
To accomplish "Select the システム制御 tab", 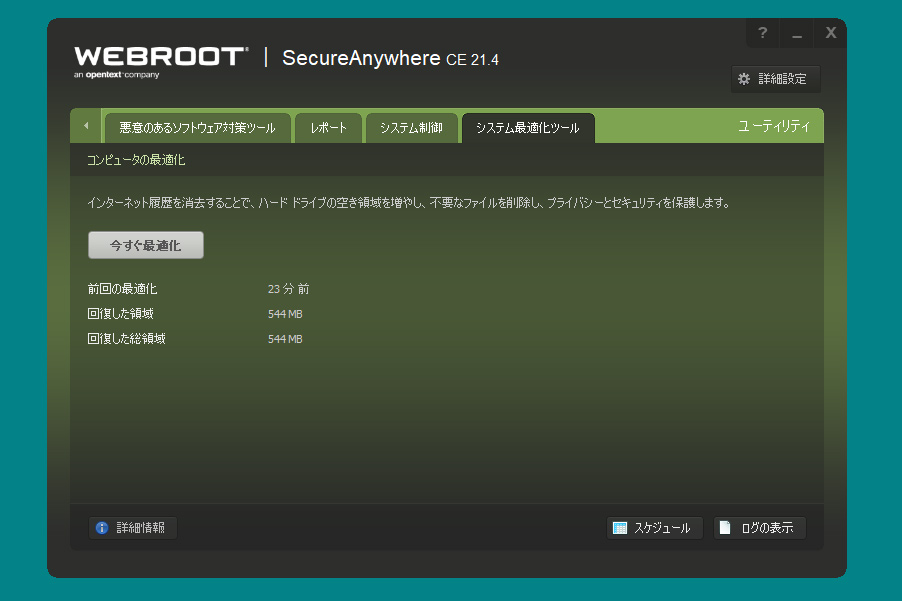I will pyautogui.click(x=411, y=128).
